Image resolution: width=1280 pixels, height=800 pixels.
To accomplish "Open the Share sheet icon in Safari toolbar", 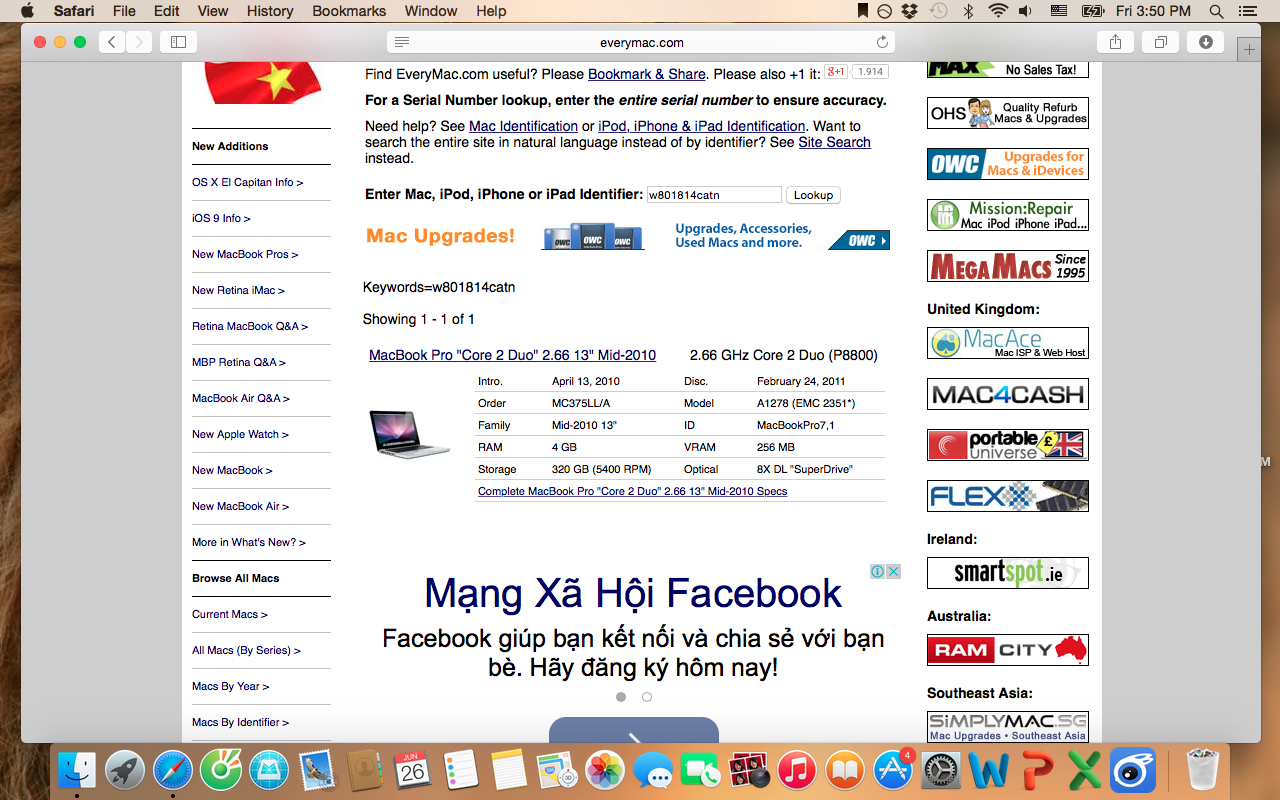I will 1115,42.
